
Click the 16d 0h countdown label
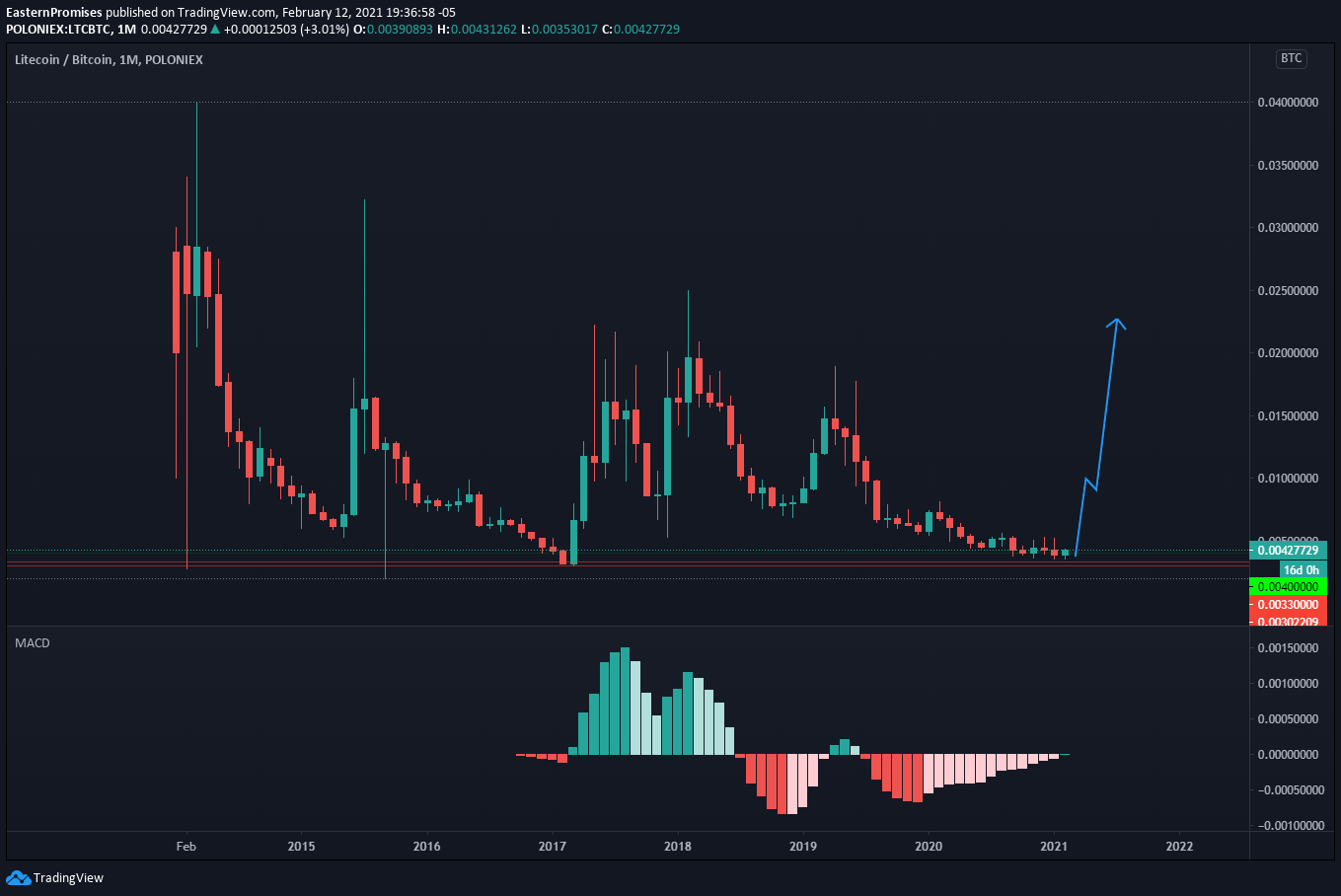[x=1301, y=570]
